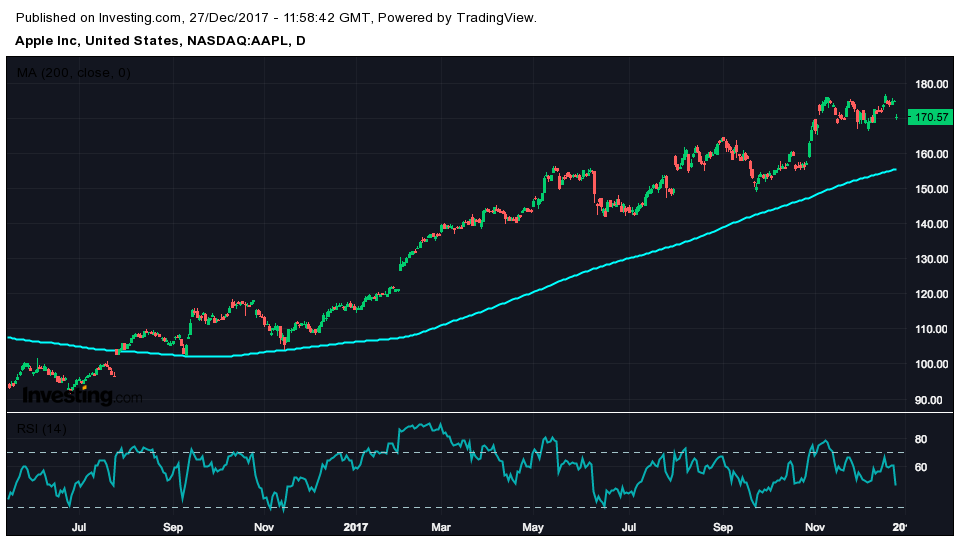Click the Nov 2016 time axis label

pos(264,527)
